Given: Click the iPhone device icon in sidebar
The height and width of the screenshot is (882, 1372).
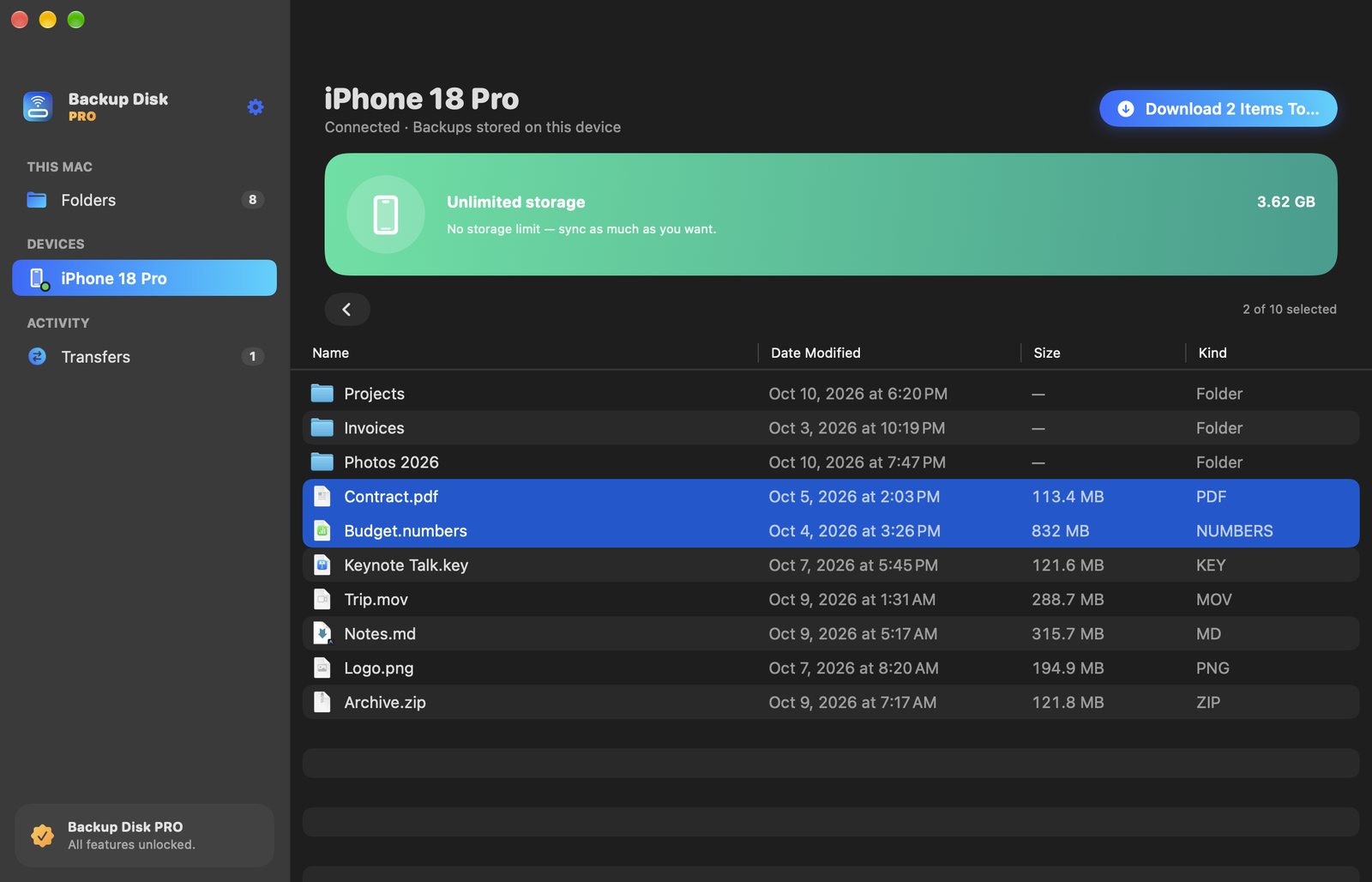Looking at the screenshot, I should coord(39,279).
